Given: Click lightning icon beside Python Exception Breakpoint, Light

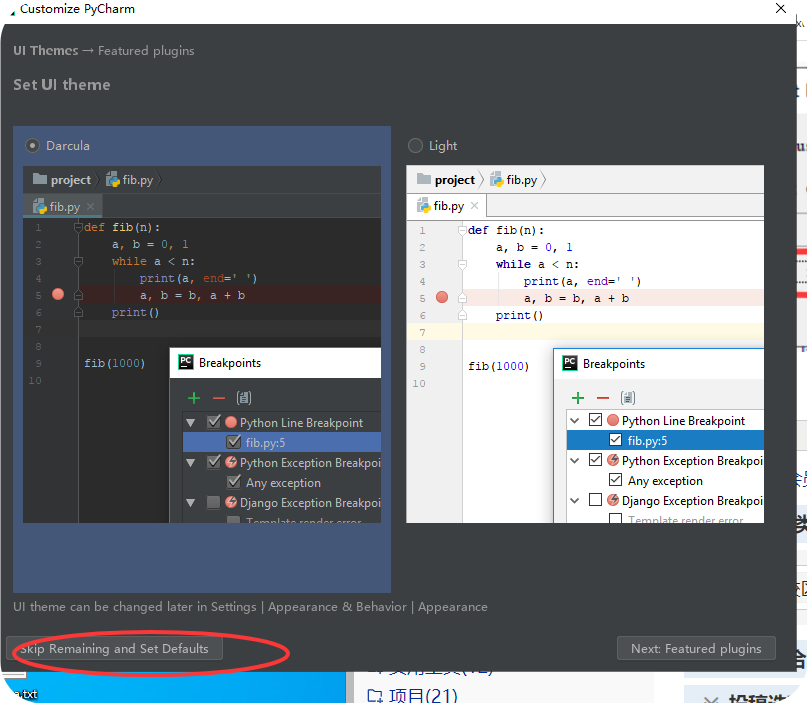Looking at the screenshot, I should click(613, 460).
